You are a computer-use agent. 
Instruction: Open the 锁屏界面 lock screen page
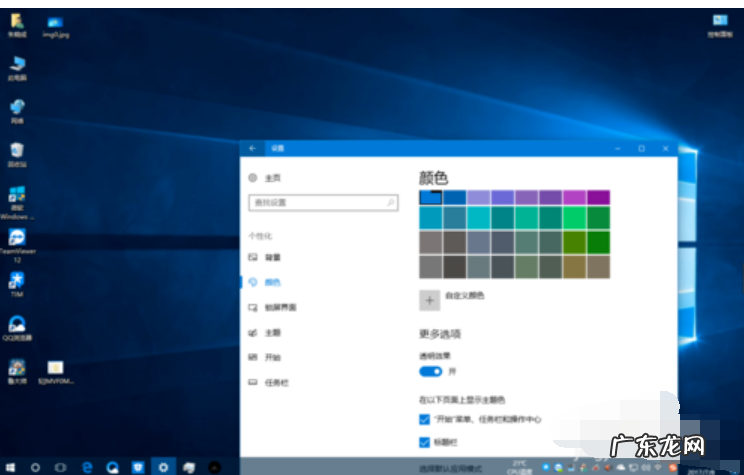tap(272, 307)
